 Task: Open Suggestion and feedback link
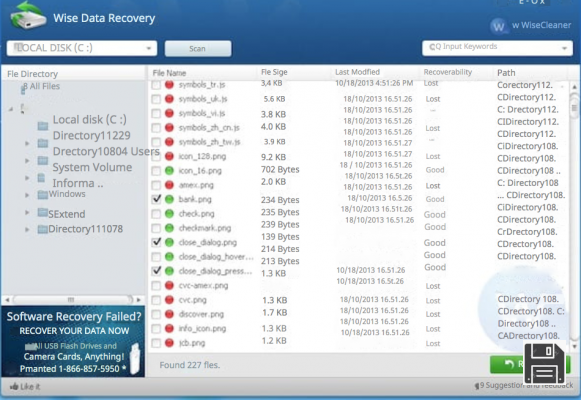pyautogui.click(x=524, y=386)
